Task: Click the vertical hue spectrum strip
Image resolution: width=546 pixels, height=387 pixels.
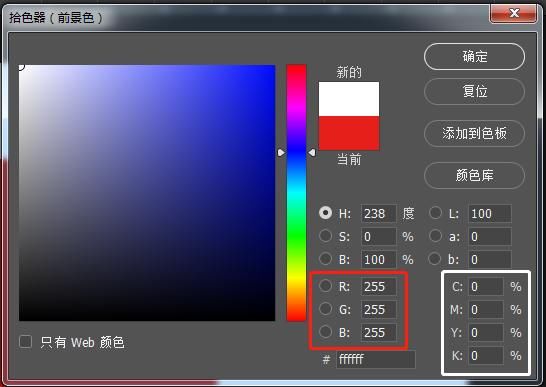Action: pyautogui.click(x=296, y=193)
